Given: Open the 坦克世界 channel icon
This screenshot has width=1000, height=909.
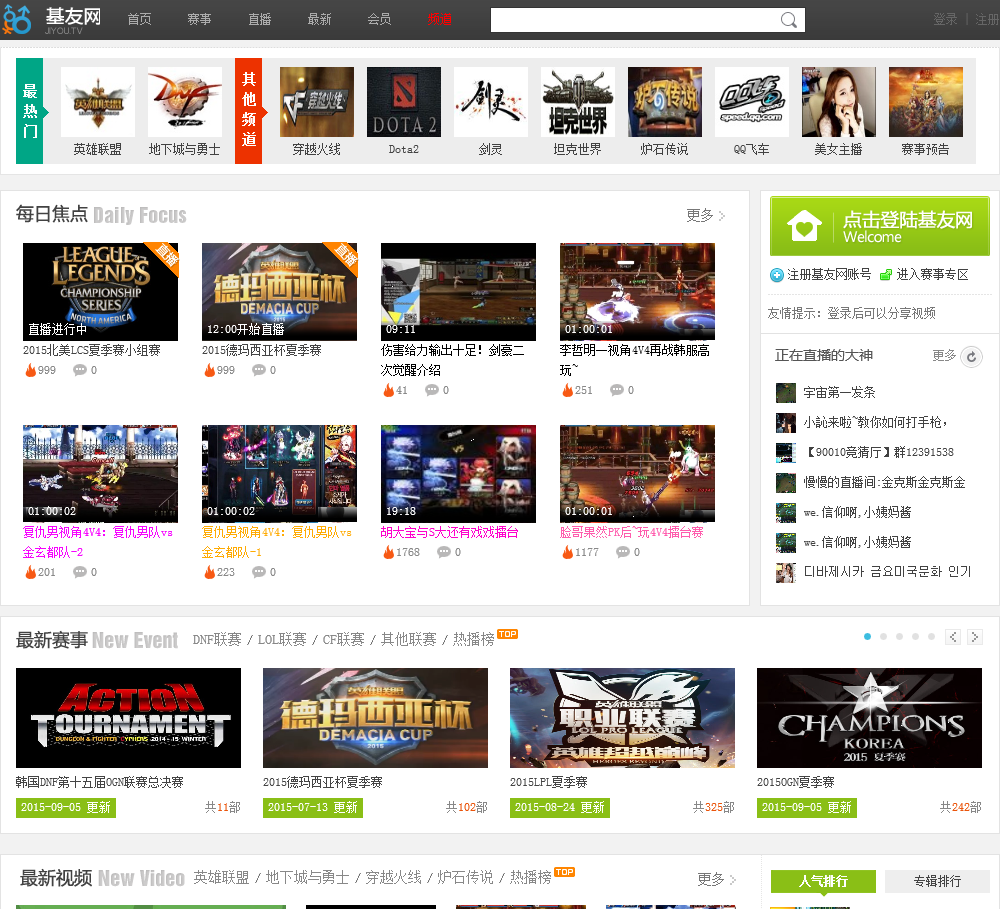Looking at the screenshot, I should pyautogui.click(x=578, y=102).
